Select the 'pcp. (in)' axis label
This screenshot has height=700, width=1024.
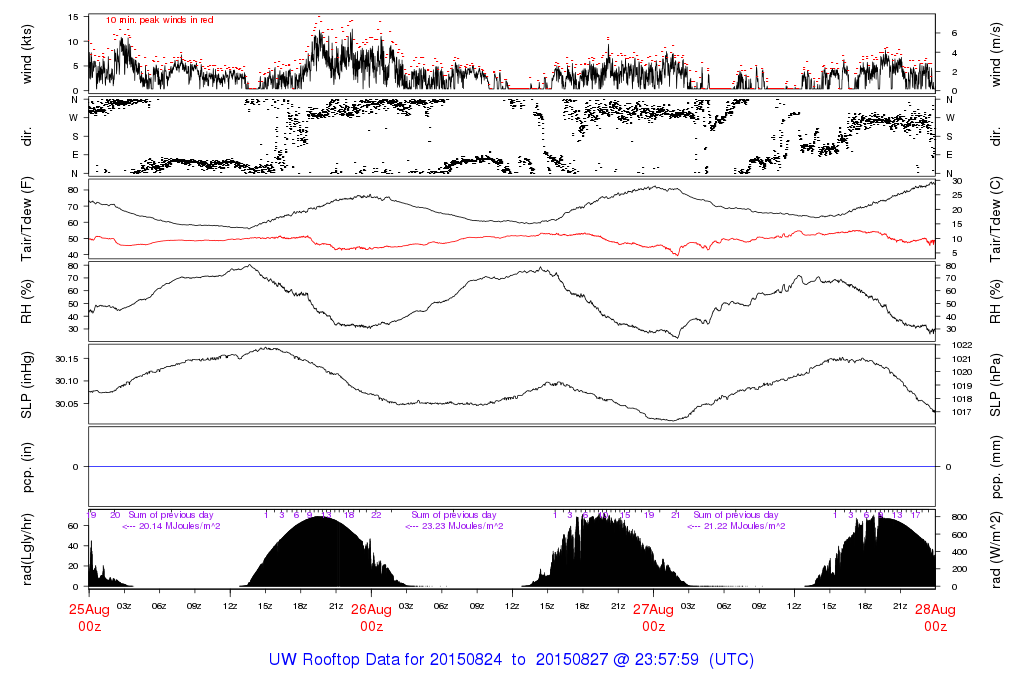pyautogui.click(x=27, y=466)
